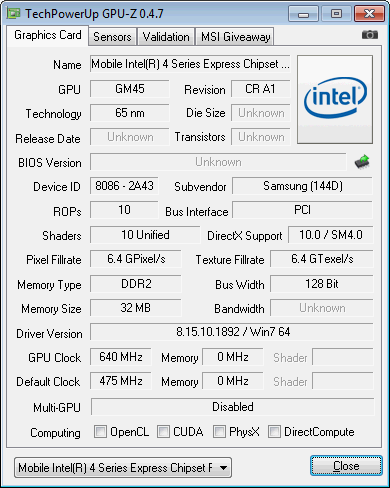Click the Shaders field 10 Unified
Image resolution: width=390 pixels, height=488 pixels.
coord(145,235)
